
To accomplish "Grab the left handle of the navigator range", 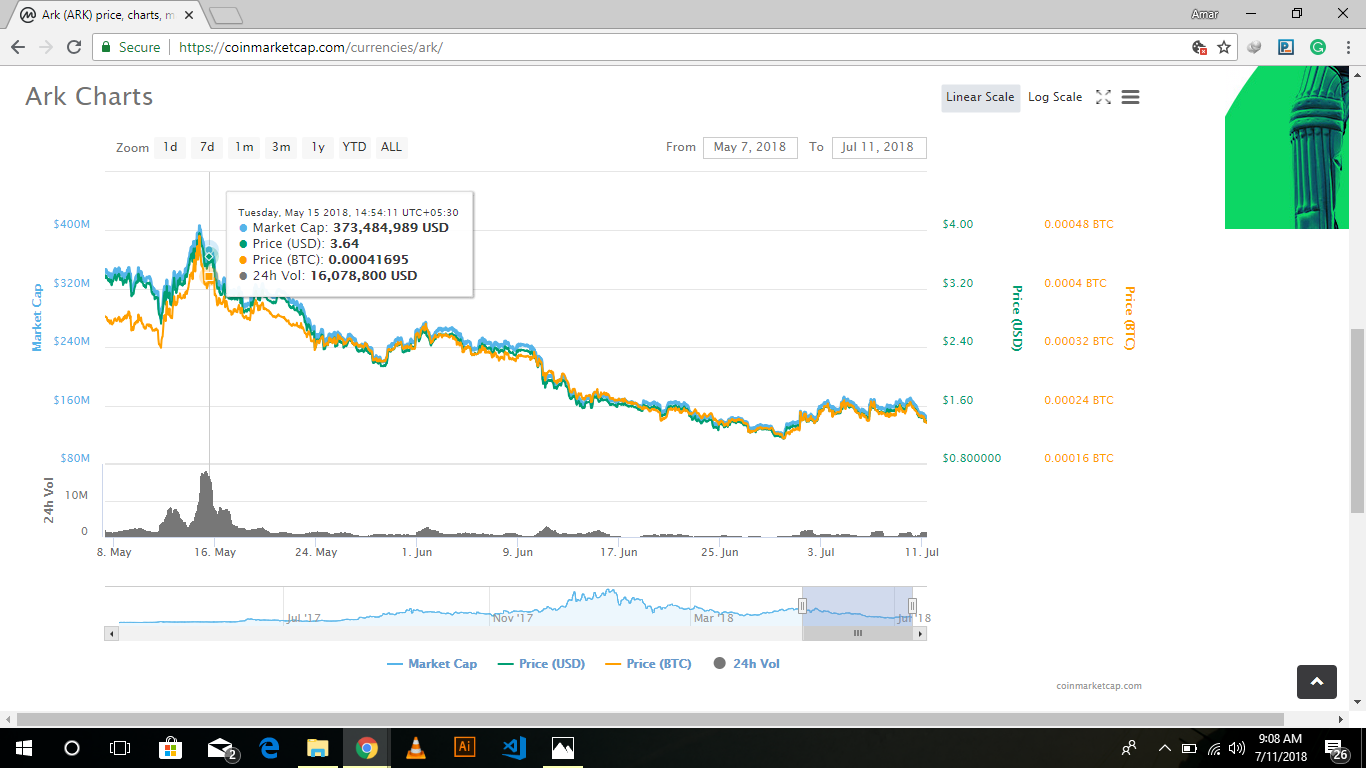I will (x=802, y=606).
